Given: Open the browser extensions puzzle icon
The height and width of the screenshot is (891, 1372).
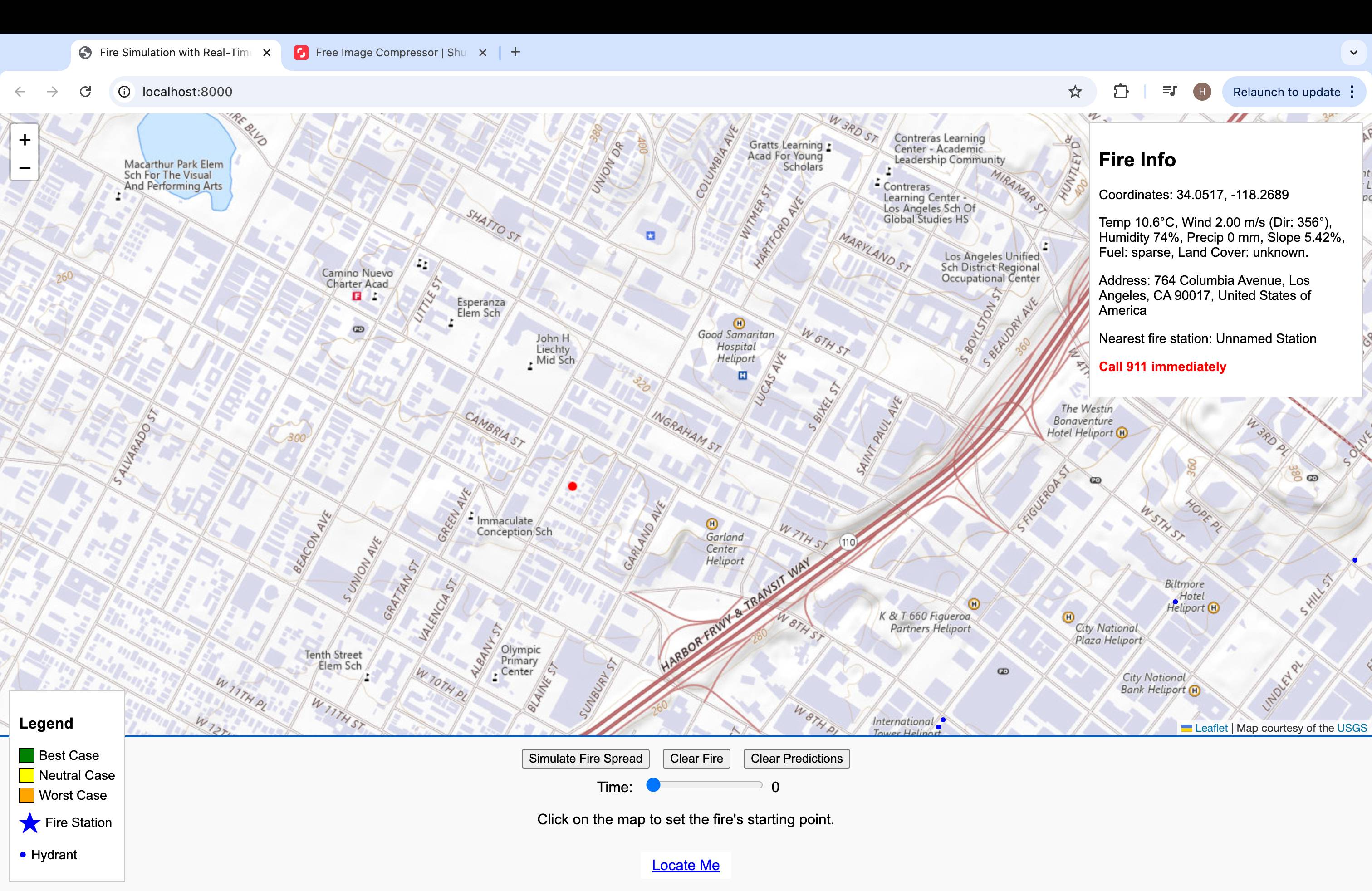Looking at the screenshot, I should coord(1121,92).
